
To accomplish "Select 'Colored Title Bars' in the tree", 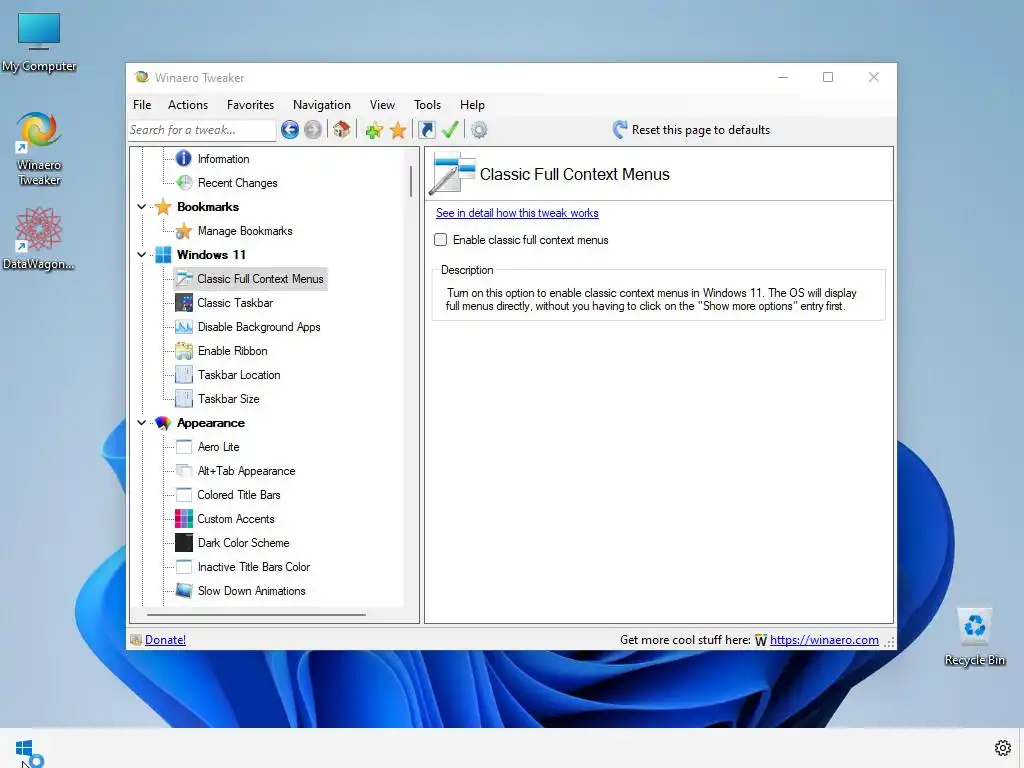I will tap(238, 495).
